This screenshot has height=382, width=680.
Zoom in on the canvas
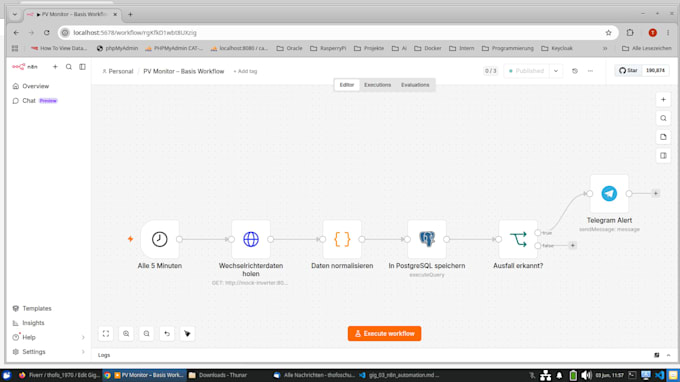[x=126, y=333]
